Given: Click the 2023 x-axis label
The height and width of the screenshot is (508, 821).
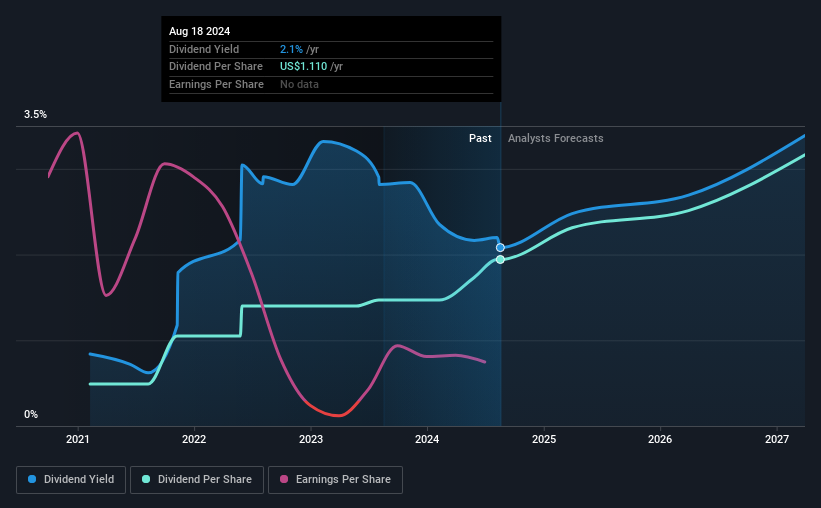Looking at the screenshot, I should pos(311,439).
